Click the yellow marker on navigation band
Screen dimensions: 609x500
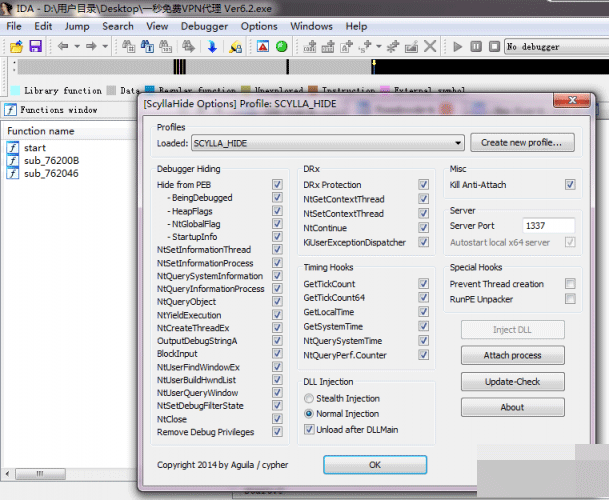coord(374,63)
